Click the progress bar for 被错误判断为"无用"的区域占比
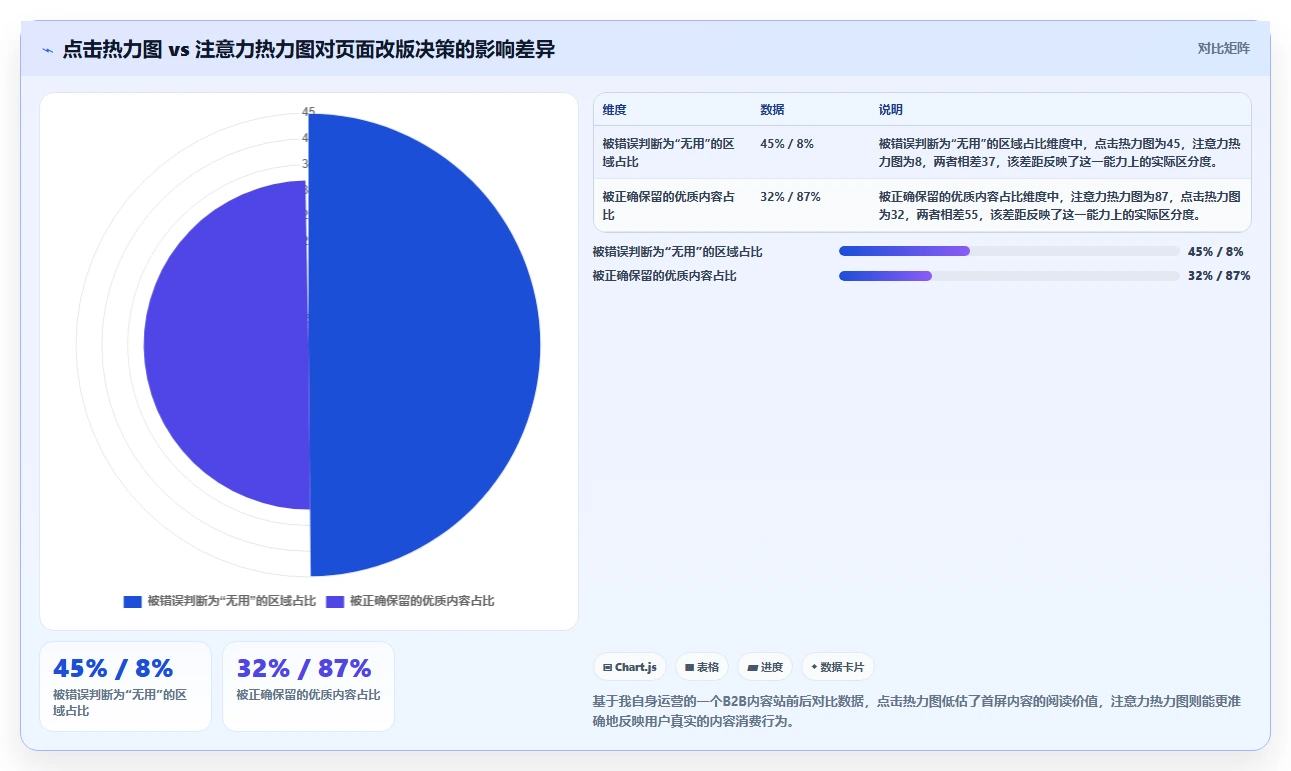1291x771 pixels. [1009, 252]
